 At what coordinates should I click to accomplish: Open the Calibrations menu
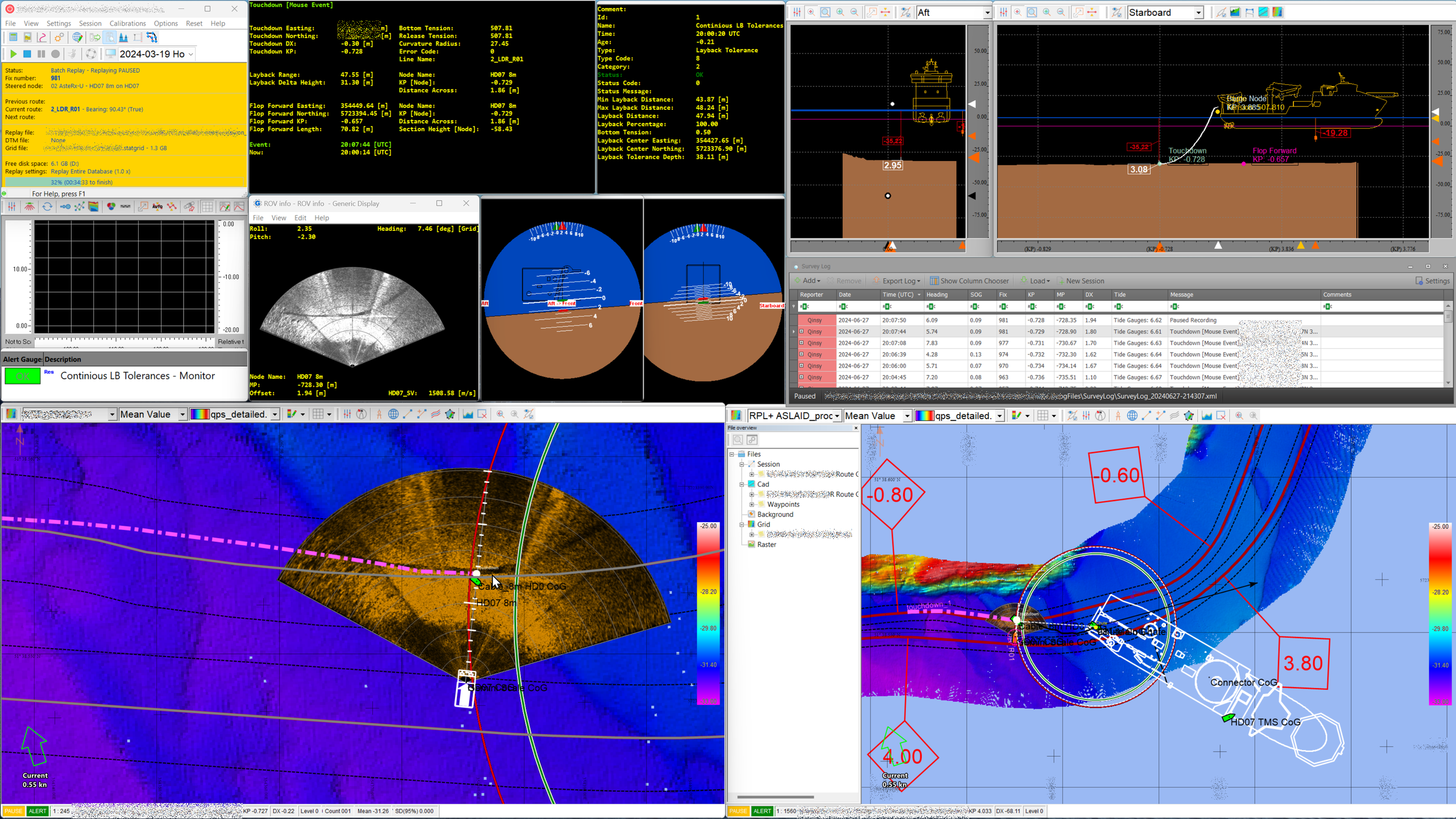click(127, 23)
